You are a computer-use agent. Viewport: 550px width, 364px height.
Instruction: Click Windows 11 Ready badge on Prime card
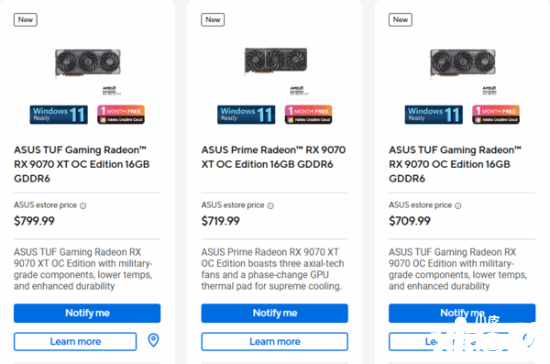pyautogui.click(x=246, y=115)
